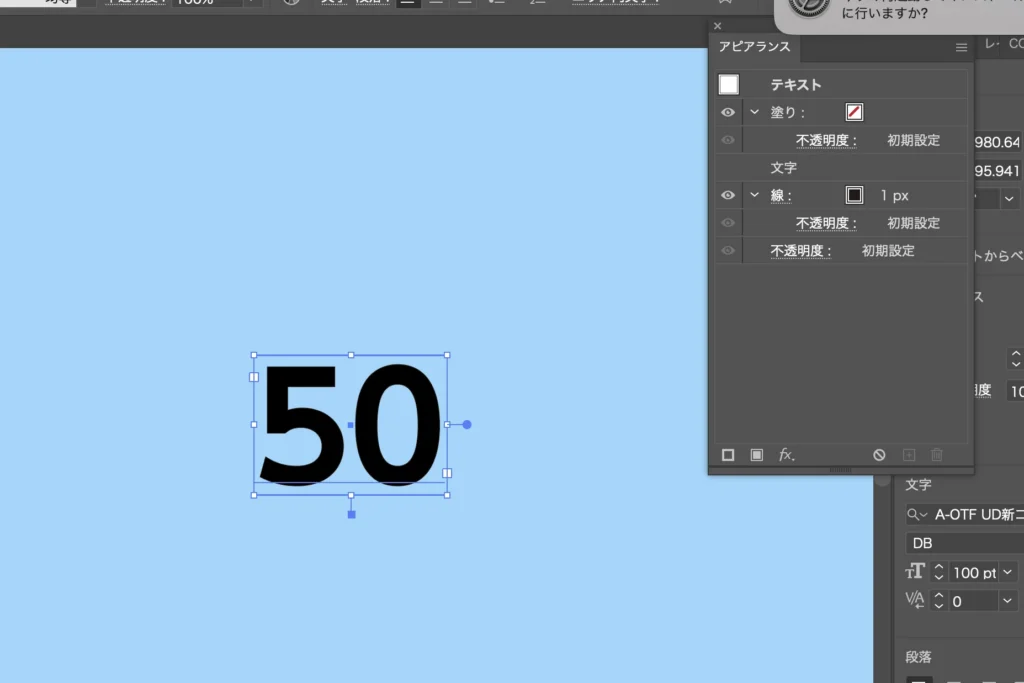Collapse the 線 stroke row chevron

pyautogui.click(x=755, y=195)
